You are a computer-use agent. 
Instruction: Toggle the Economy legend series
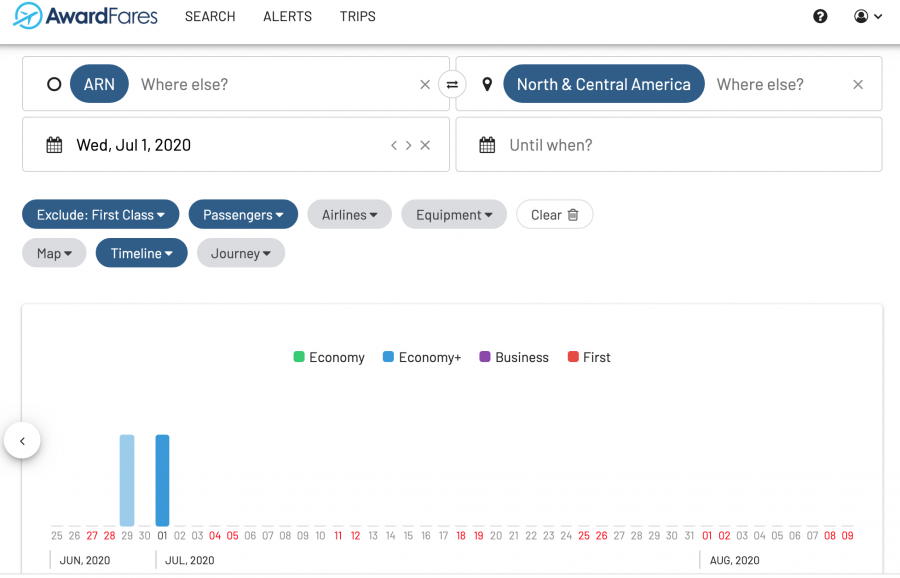pos(328,358)
